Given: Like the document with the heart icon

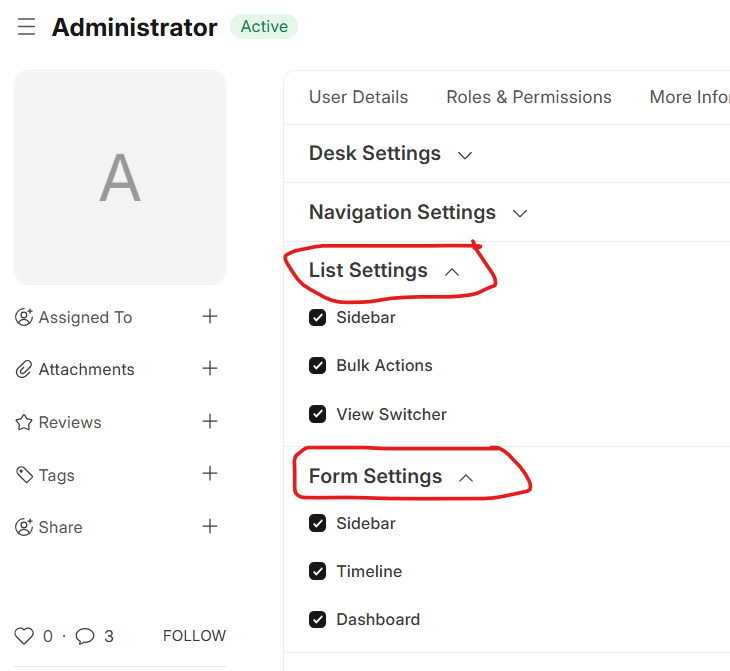Looking at the screenshot, I should point(24,636).
